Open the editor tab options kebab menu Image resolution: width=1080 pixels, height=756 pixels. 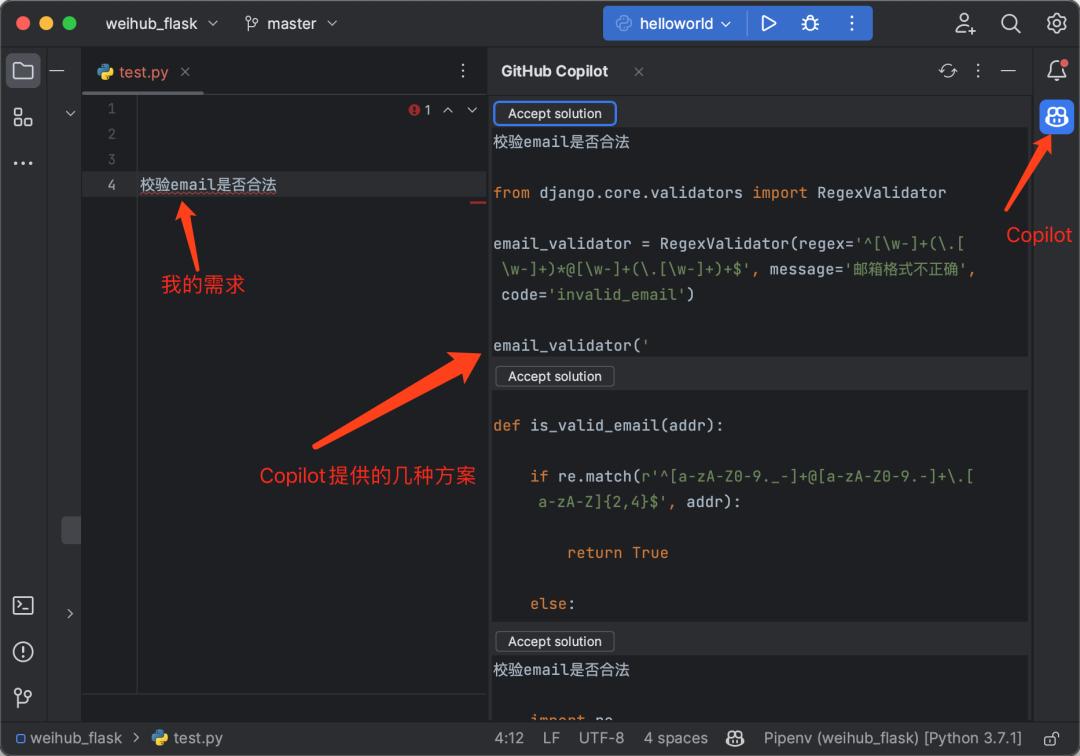[x=462, y=71]
